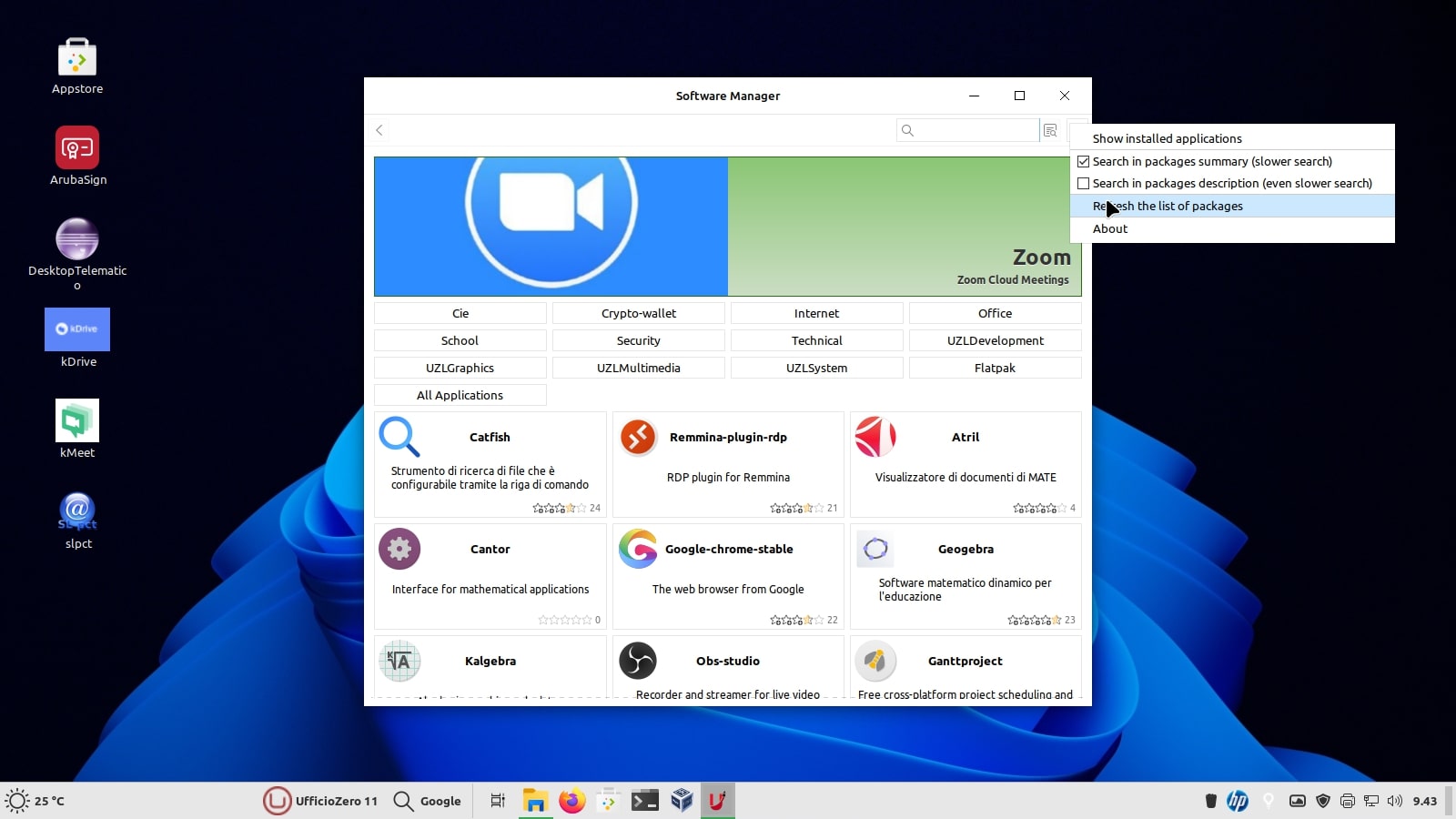Open the Security category
Image resolution: width=1456 pixels, height=819 pixels.
click(x=639, y=340)
